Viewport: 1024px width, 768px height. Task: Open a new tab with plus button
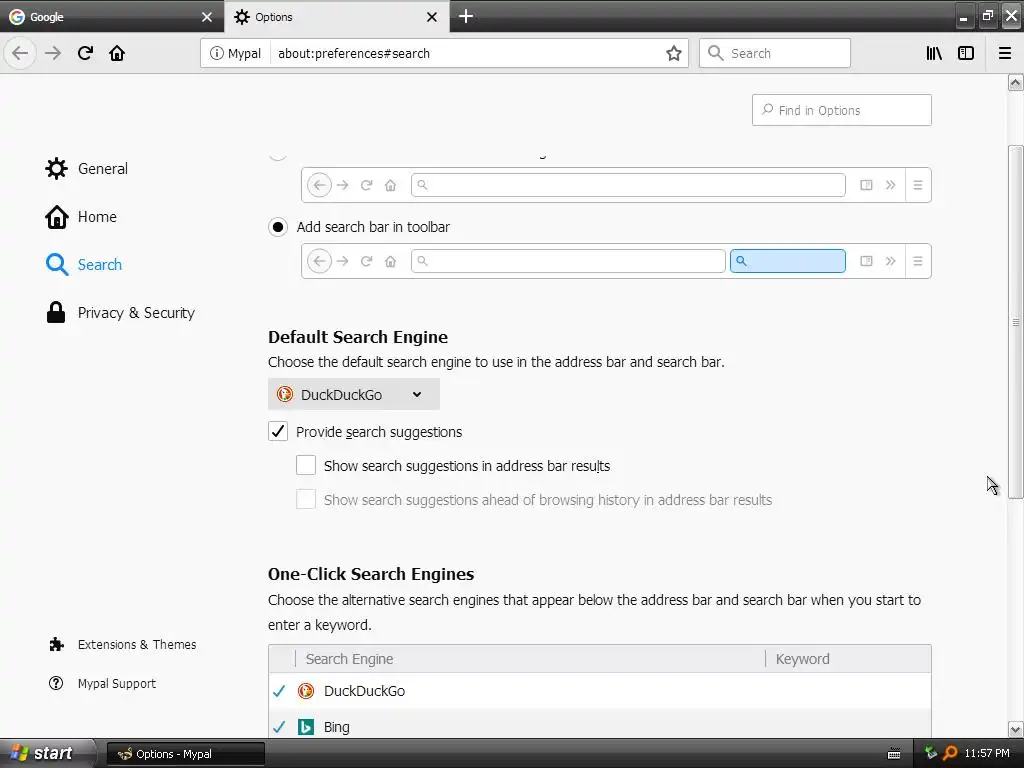pyautogui.click(x=466, y=16)
